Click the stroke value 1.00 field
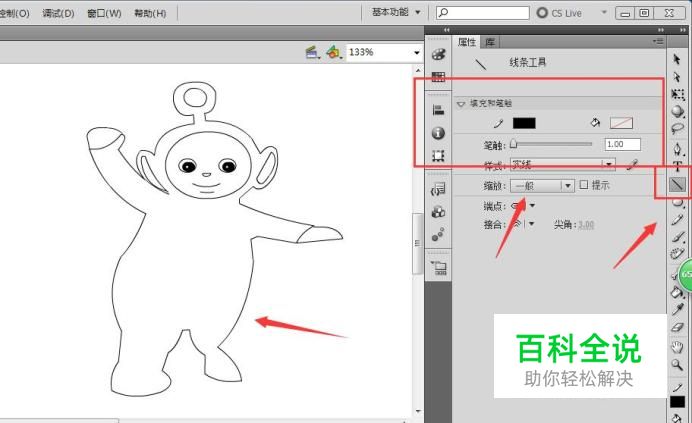This screenshot has height=423, width=692. (x=622, y=144)
